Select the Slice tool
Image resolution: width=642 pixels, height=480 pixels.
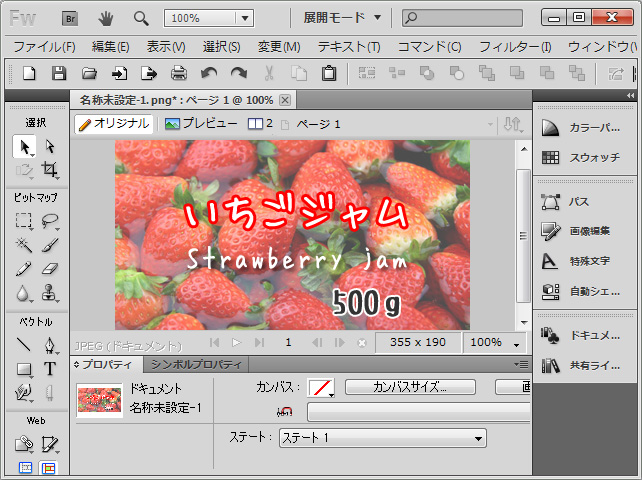point(50,444)
